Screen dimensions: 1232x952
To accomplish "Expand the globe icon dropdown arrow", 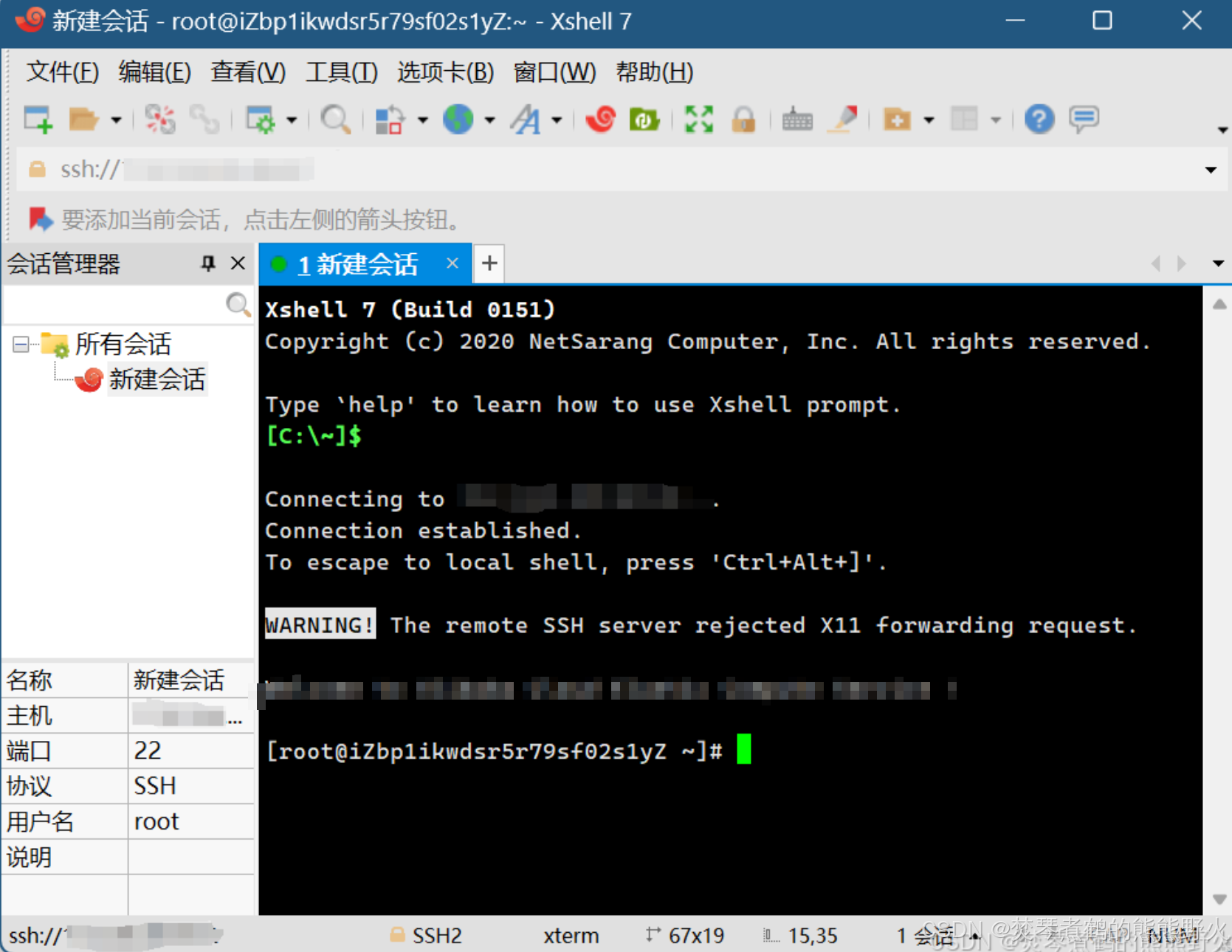I will coord(489,120).
